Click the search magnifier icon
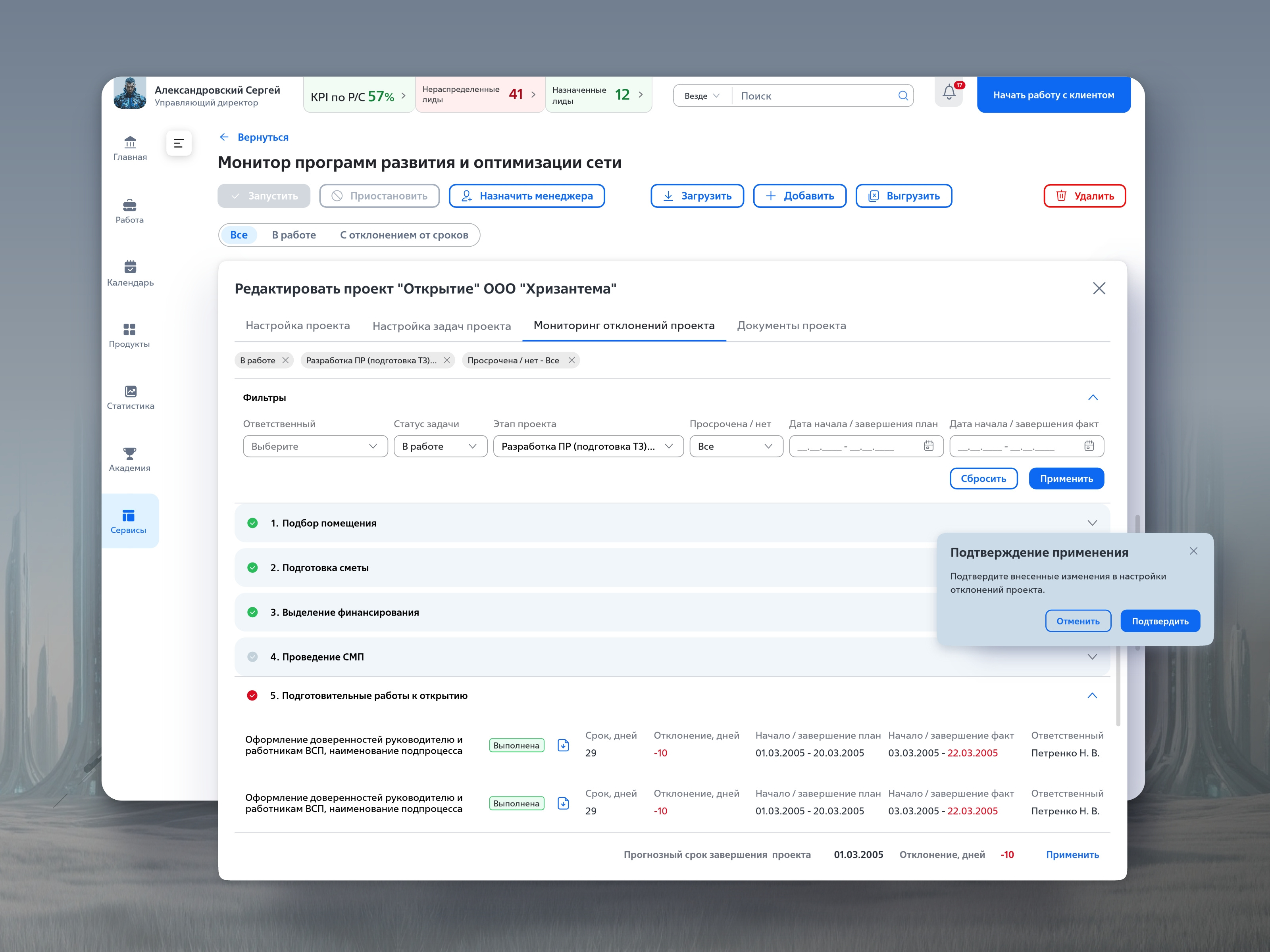The height and width of the screenshot is (952, 1270). (902, 96)
